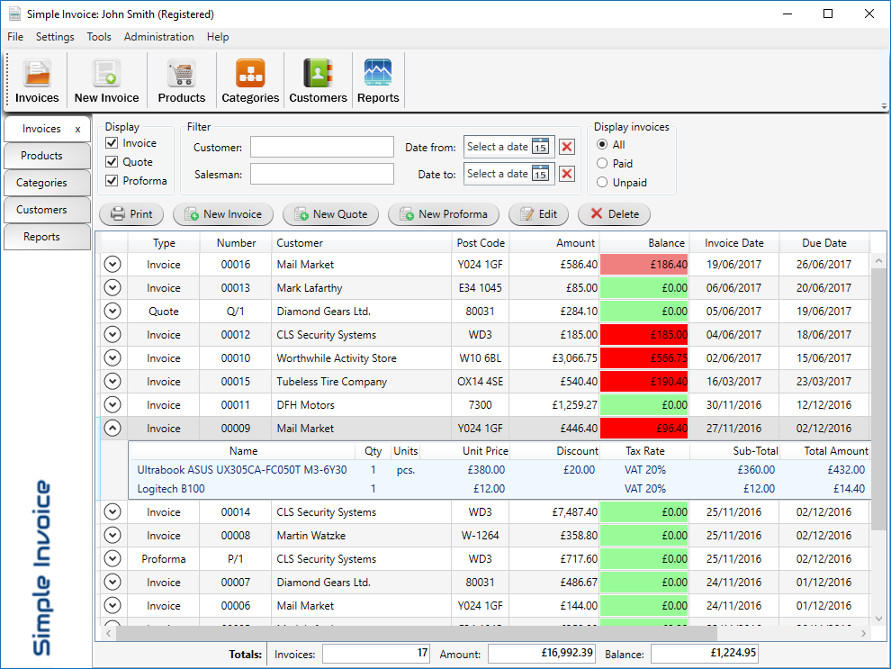Click the New Invoice toolbar icon
Viewport: 891px width, 669px height.
coord(106,81)
